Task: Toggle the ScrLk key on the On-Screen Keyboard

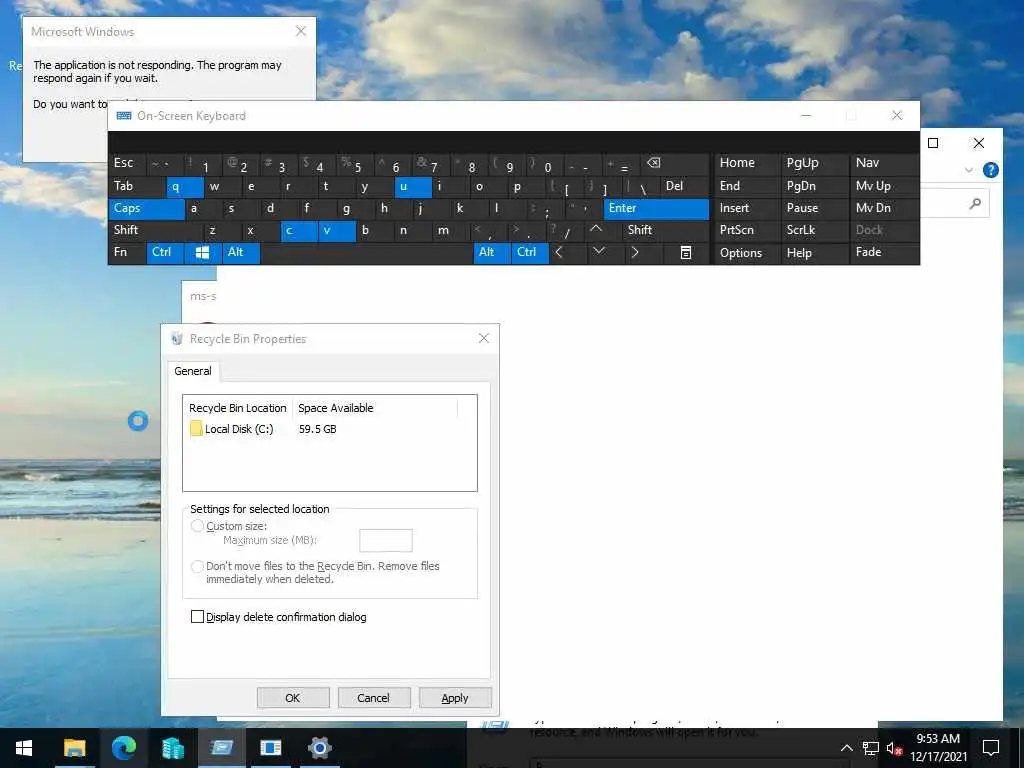Action: tap(814, 230)
